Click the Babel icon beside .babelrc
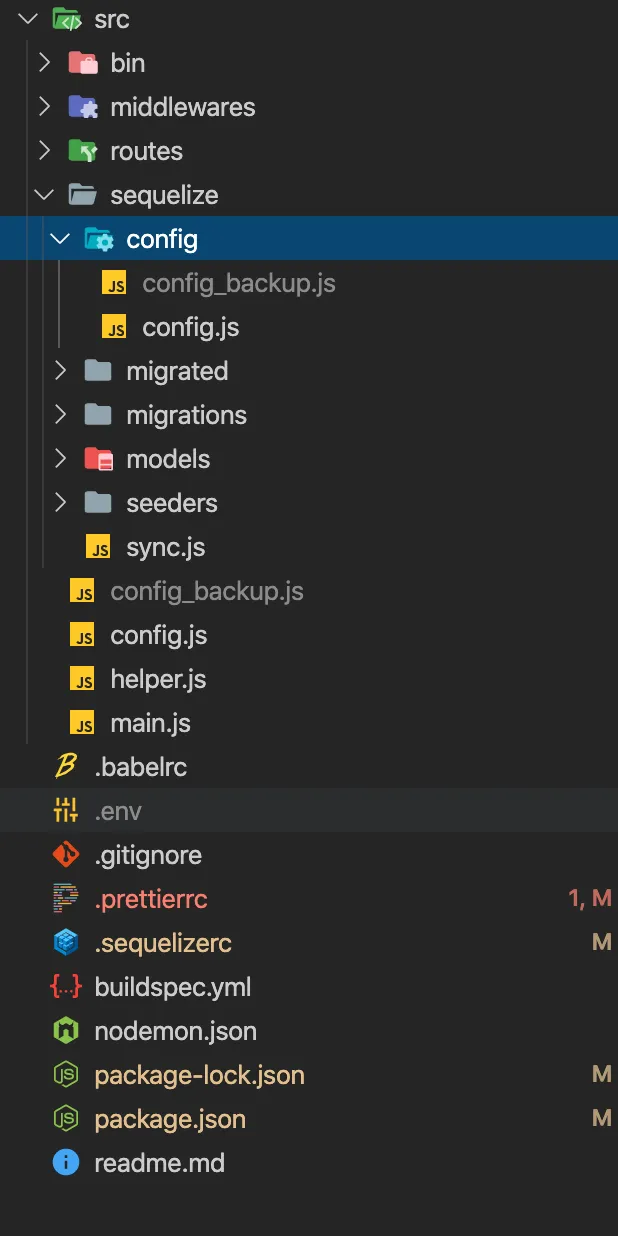Image resolution: width=618 pixels, height=1236 pixels. pyautogui.click(x=66, y=767)
